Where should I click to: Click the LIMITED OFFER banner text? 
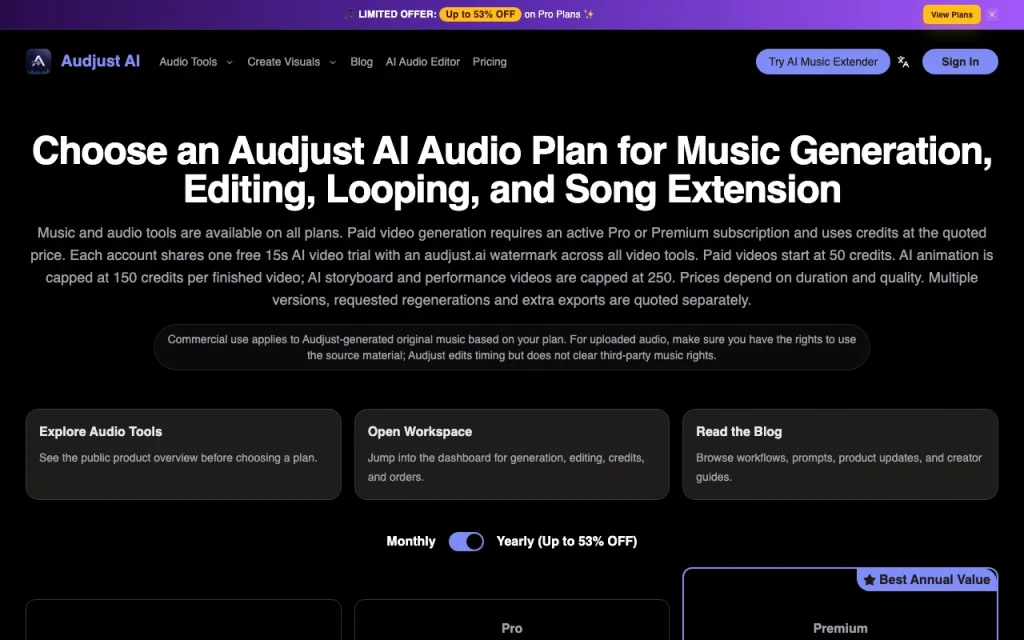(397, 14)
